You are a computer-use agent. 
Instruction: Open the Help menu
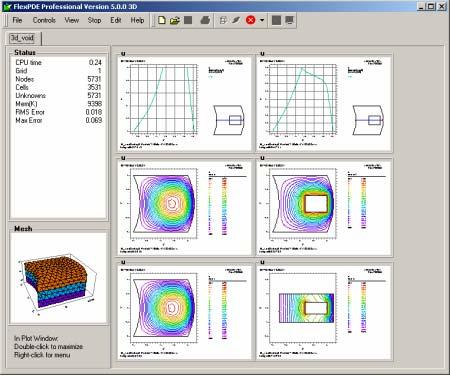(x=137, y=20)
